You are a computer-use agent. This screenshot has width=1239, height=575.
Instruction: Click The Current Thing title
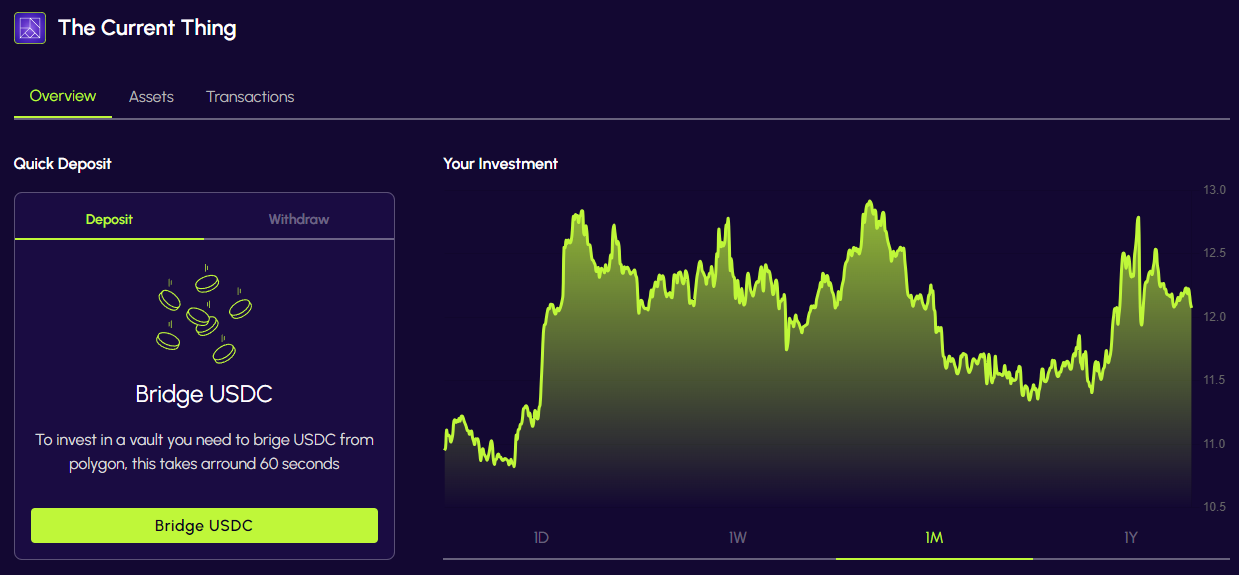[x=147, y=28]
